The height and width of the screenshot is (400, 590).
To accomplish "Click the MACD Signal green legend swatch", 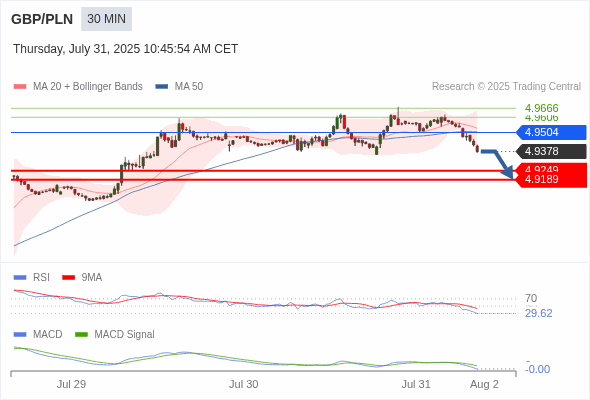I will click(x=81, y=335).
